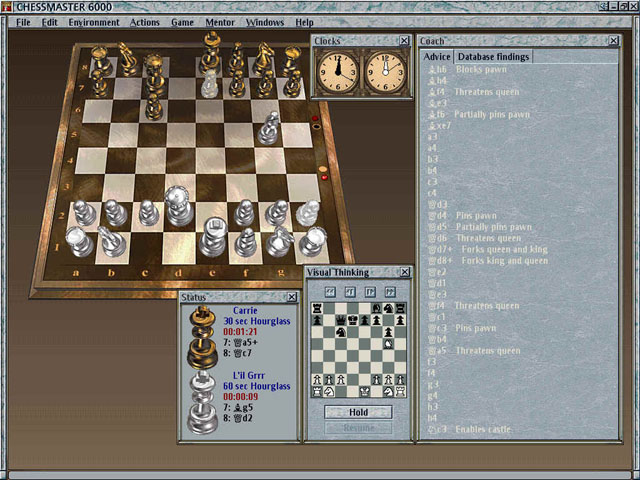Select advice 'Bf6 Partially pins pawn'

click(x=478, y=114)
